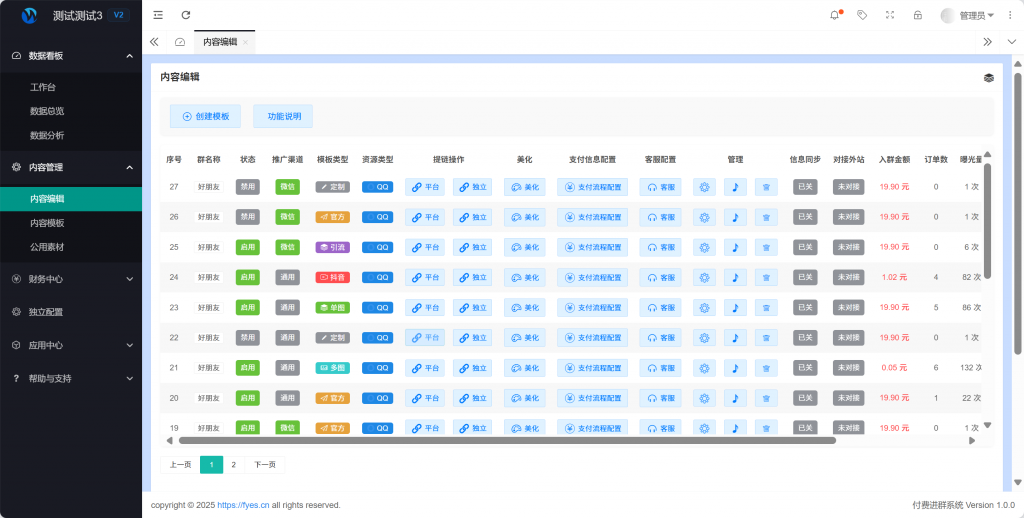Toggle the 启用 status of row 25

[247, 247]
